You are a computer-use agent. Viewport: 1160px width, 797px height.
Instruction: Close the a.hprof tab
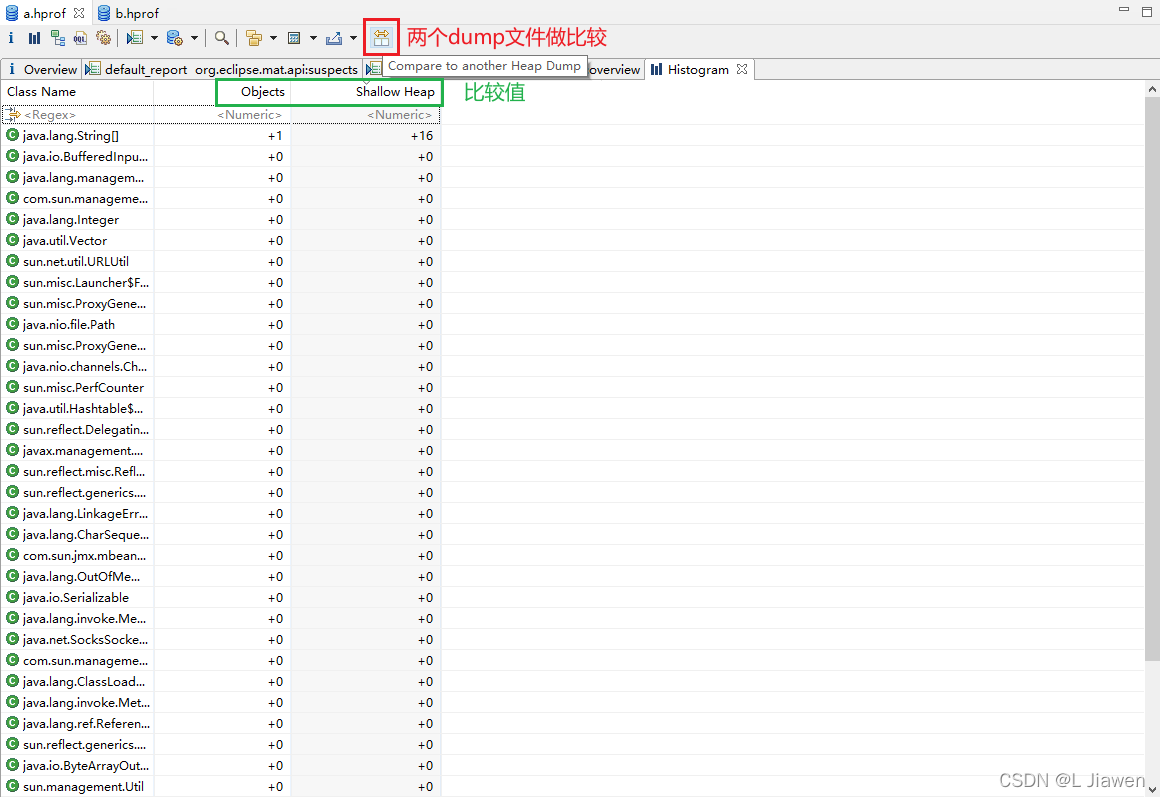[x=79, y=13]
